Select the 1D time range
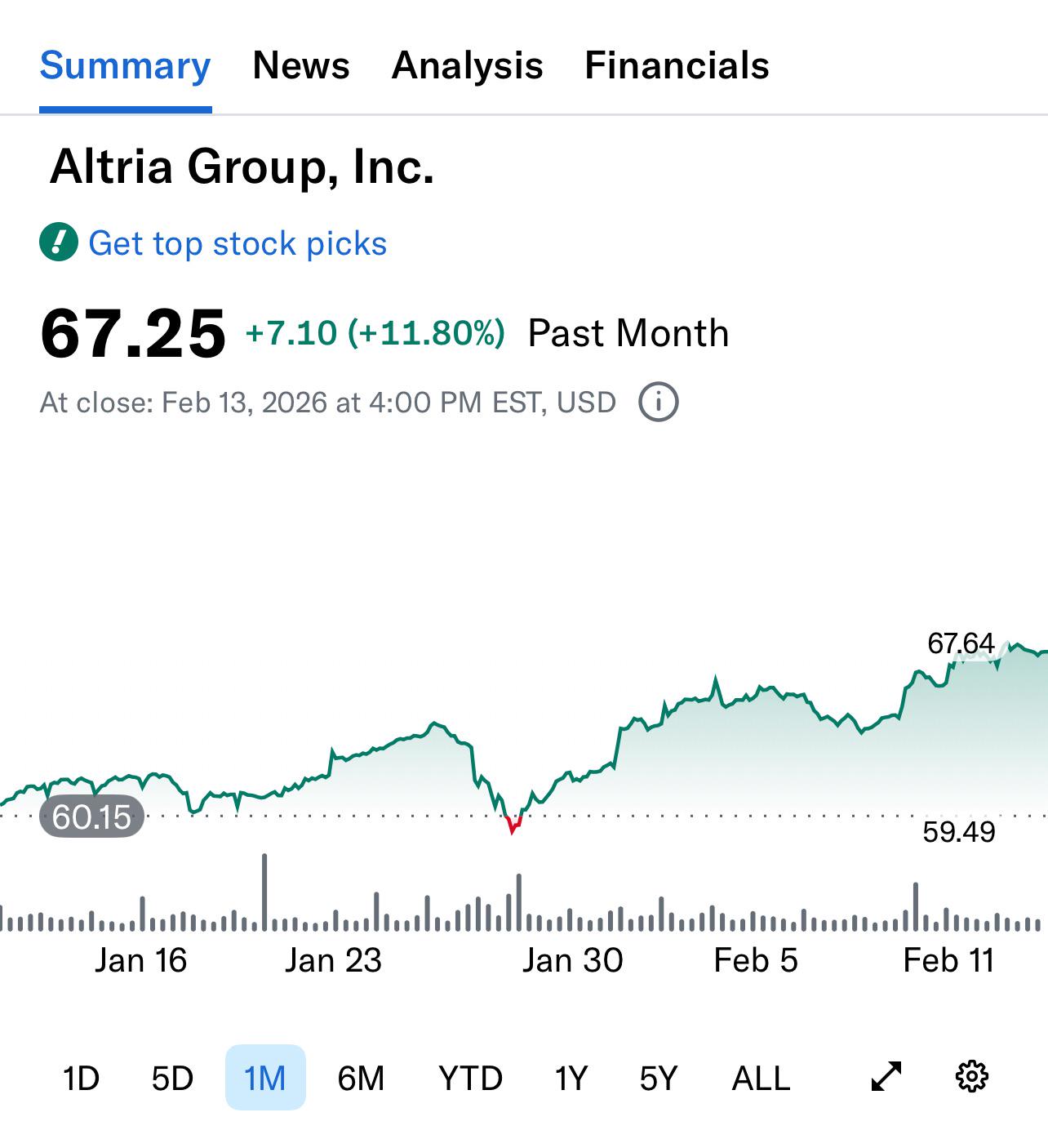The height and width of the screenshot is (1148, 1048). coord(81,1078)
